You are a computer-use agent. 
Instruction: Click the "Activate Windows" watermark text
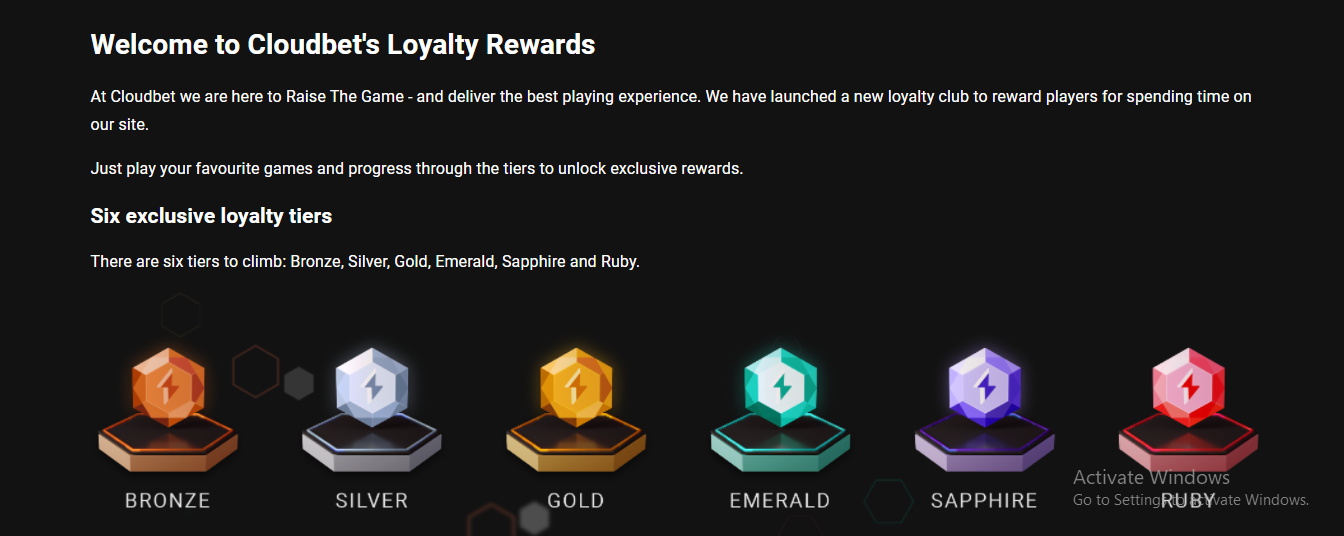pos(1151,477)
